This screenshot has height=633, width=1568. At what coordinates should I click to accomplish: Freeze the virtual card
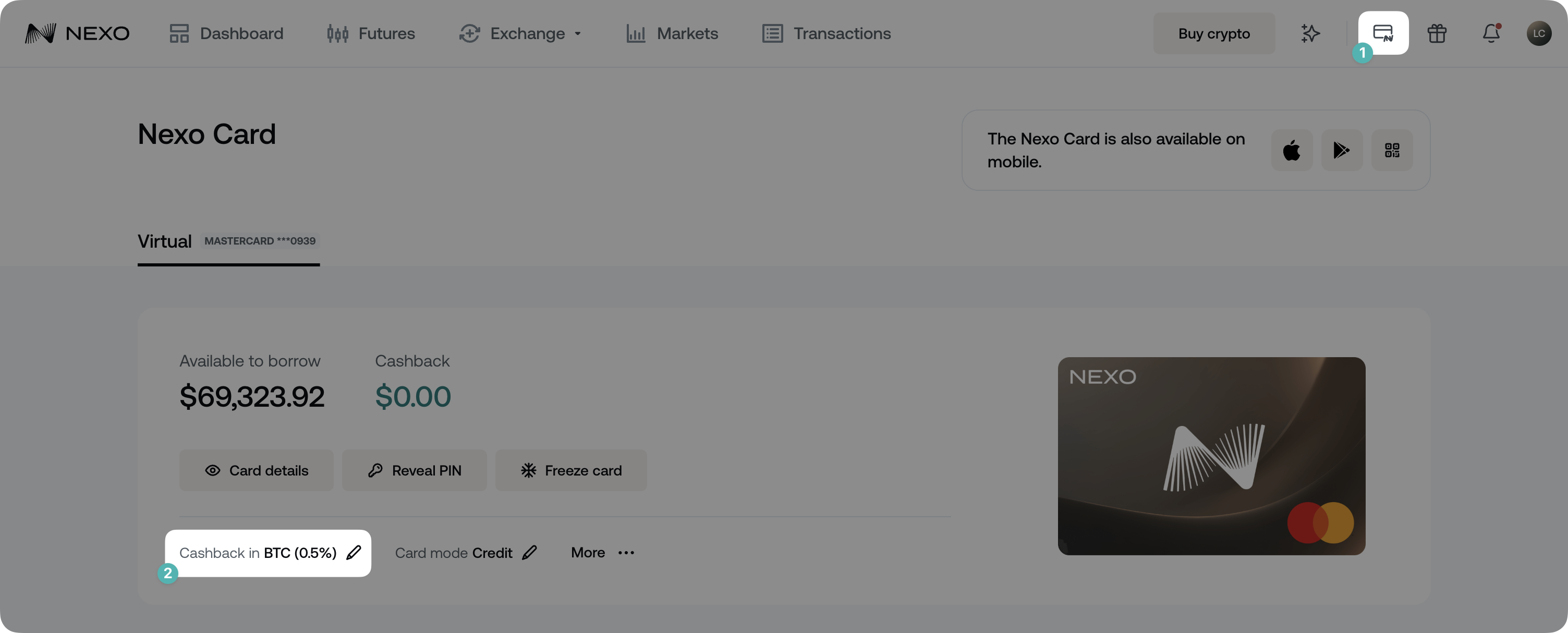(570, 470)
